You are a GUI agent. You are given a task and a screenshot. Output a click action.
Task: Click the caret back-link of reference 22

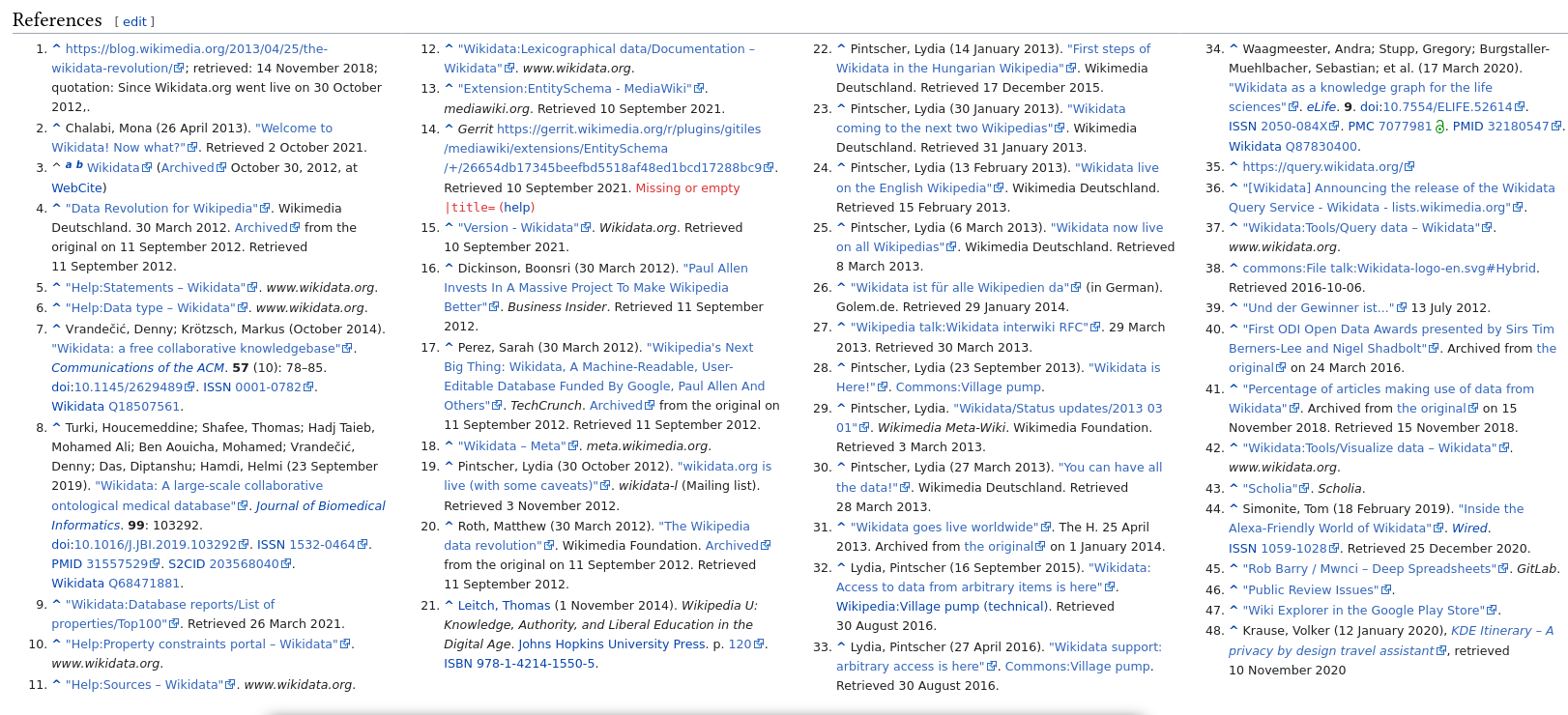click(841, 48)
